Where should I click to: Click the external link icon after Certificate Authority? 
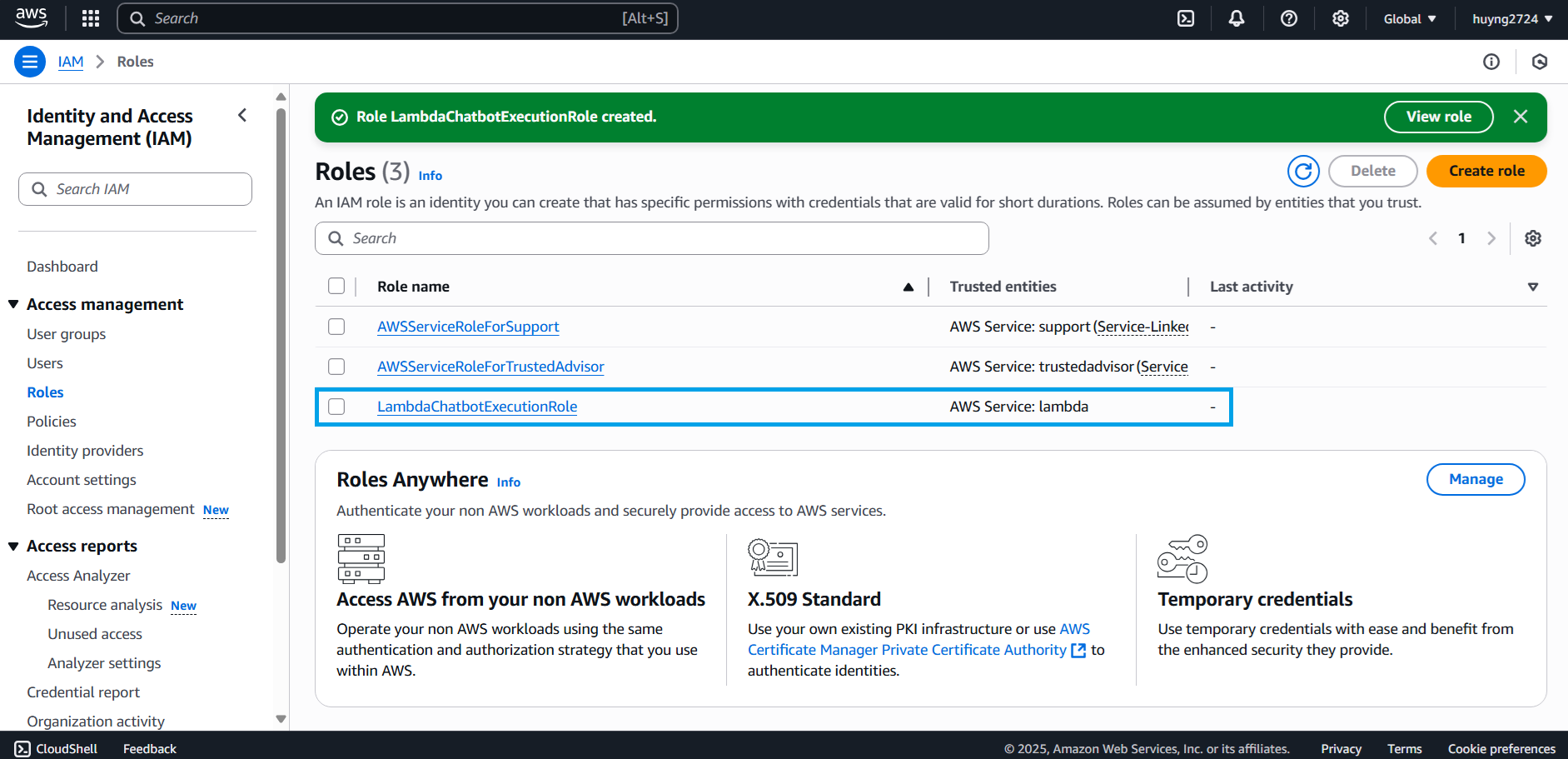tap(1078, 651)
